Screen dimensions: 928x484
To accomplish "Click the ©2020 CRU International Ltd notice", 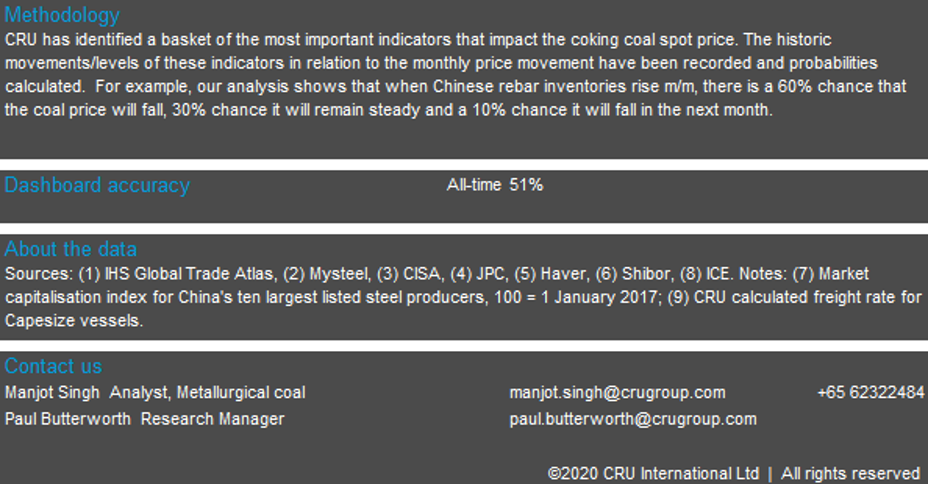I will pos(653,473).
